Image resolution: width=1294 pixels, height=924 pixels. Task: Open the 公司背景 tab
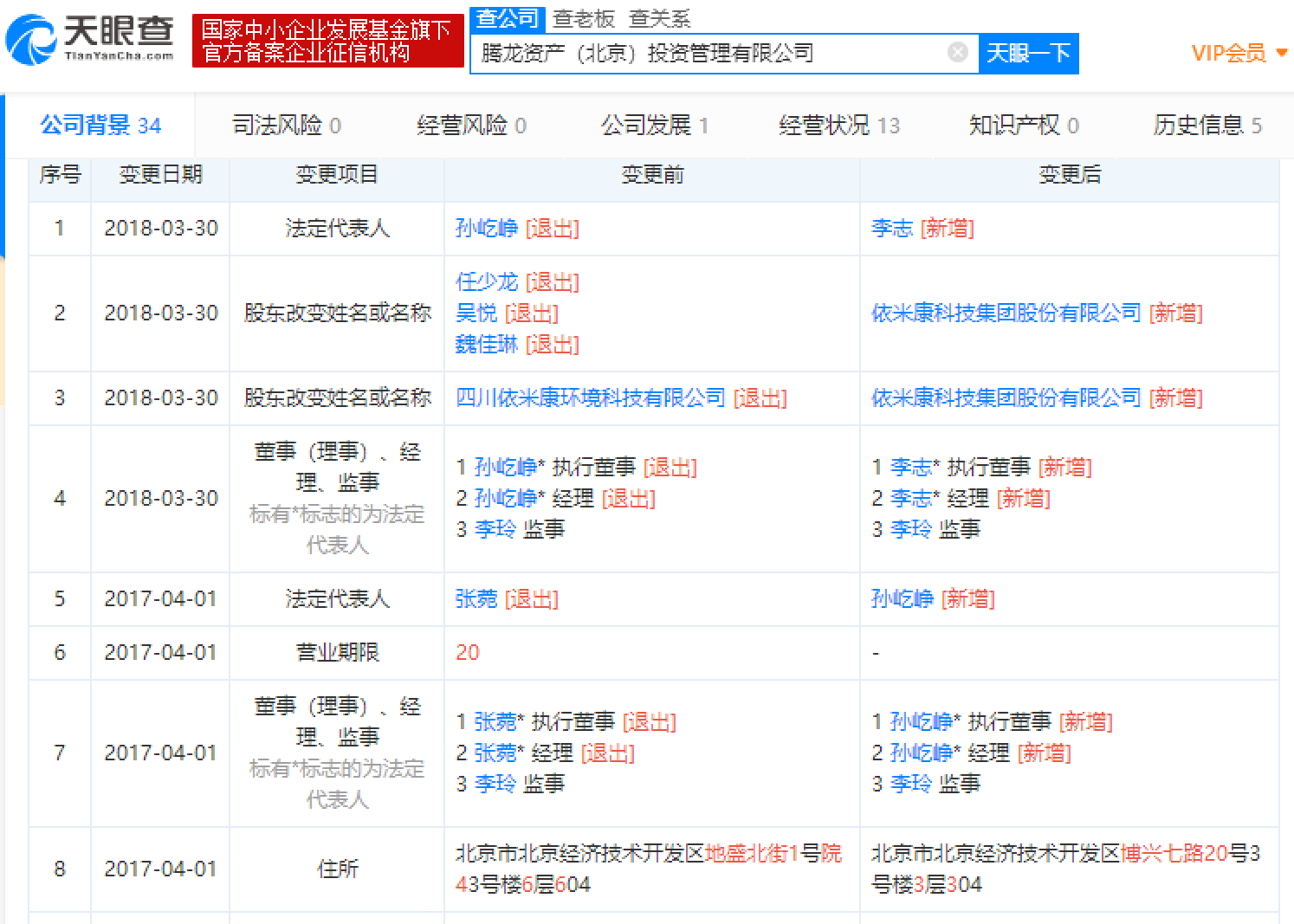pos(100,126)
